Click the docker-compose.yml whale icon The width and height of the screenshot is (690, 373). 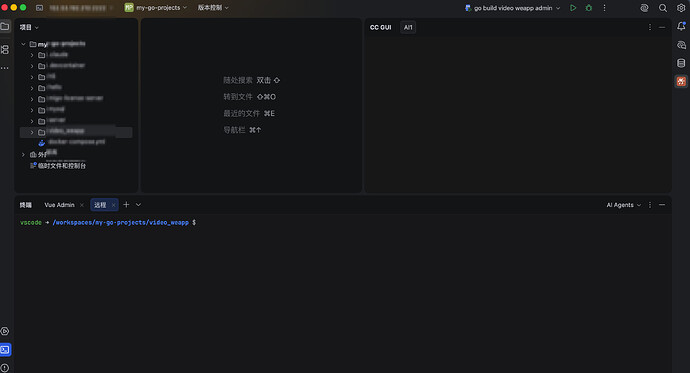pos(42,143)
